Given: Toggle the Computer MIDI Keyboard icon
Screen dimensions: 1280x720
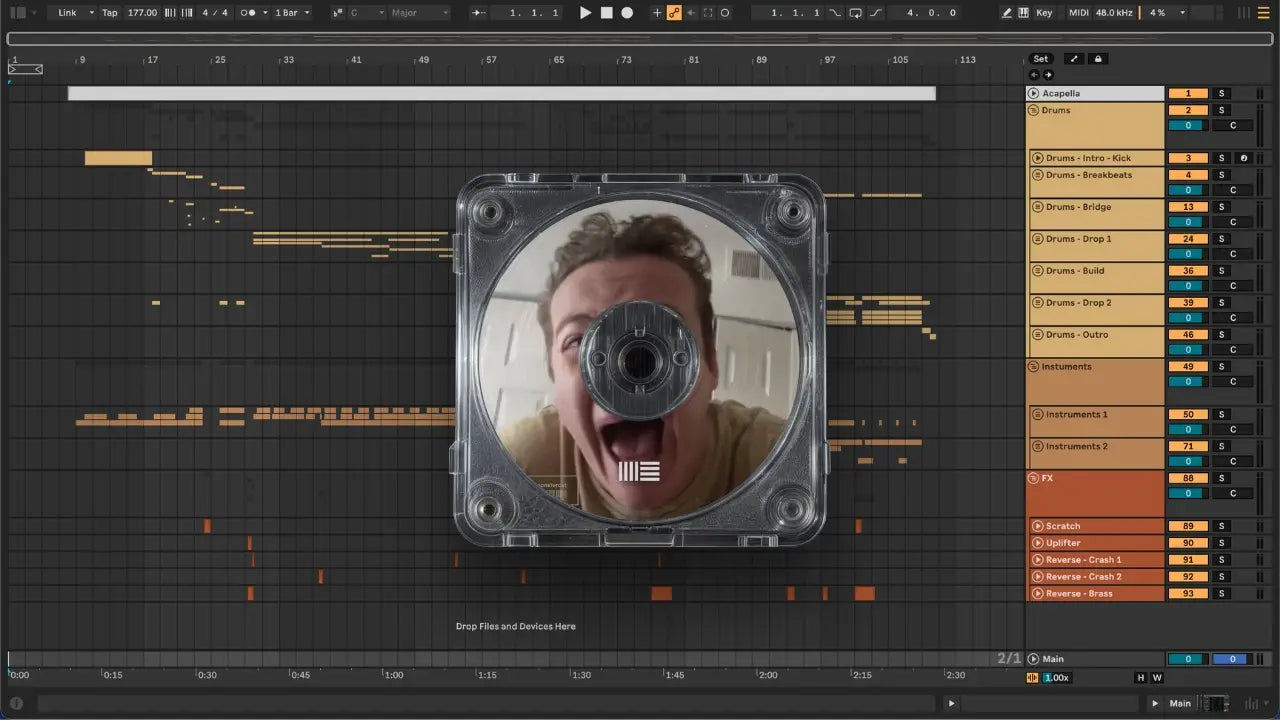Looking at the screenshot, I should click(1023, 13).
